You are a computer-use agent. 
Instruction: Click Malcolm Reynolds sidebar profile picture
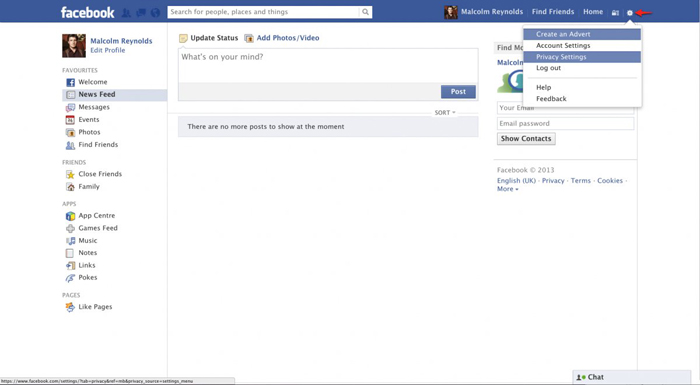click(74, 46)
